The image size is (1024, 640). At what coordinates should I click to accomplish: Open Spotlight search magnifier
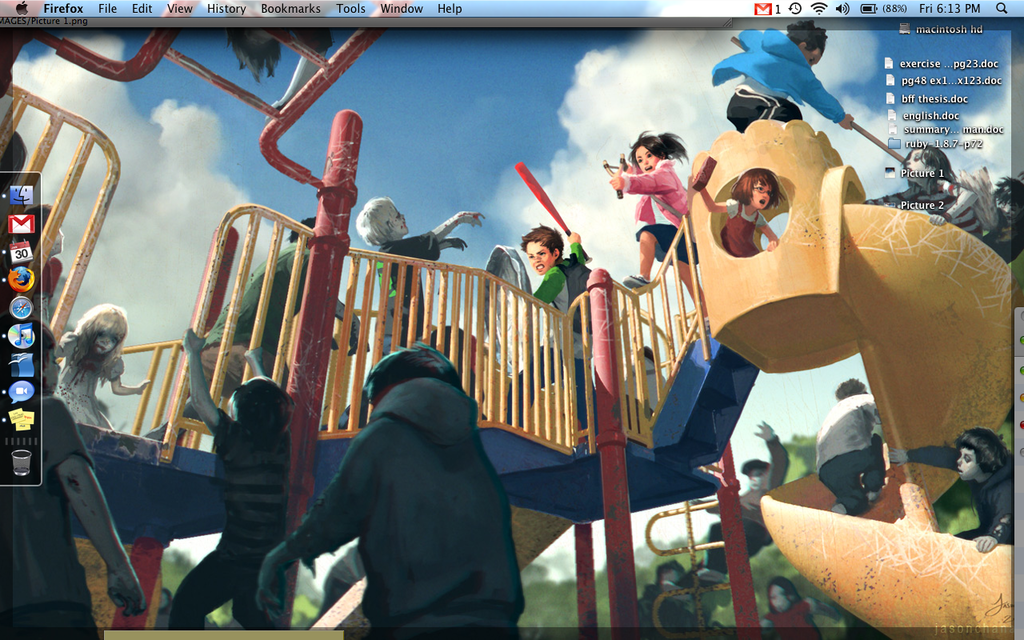1001,8
